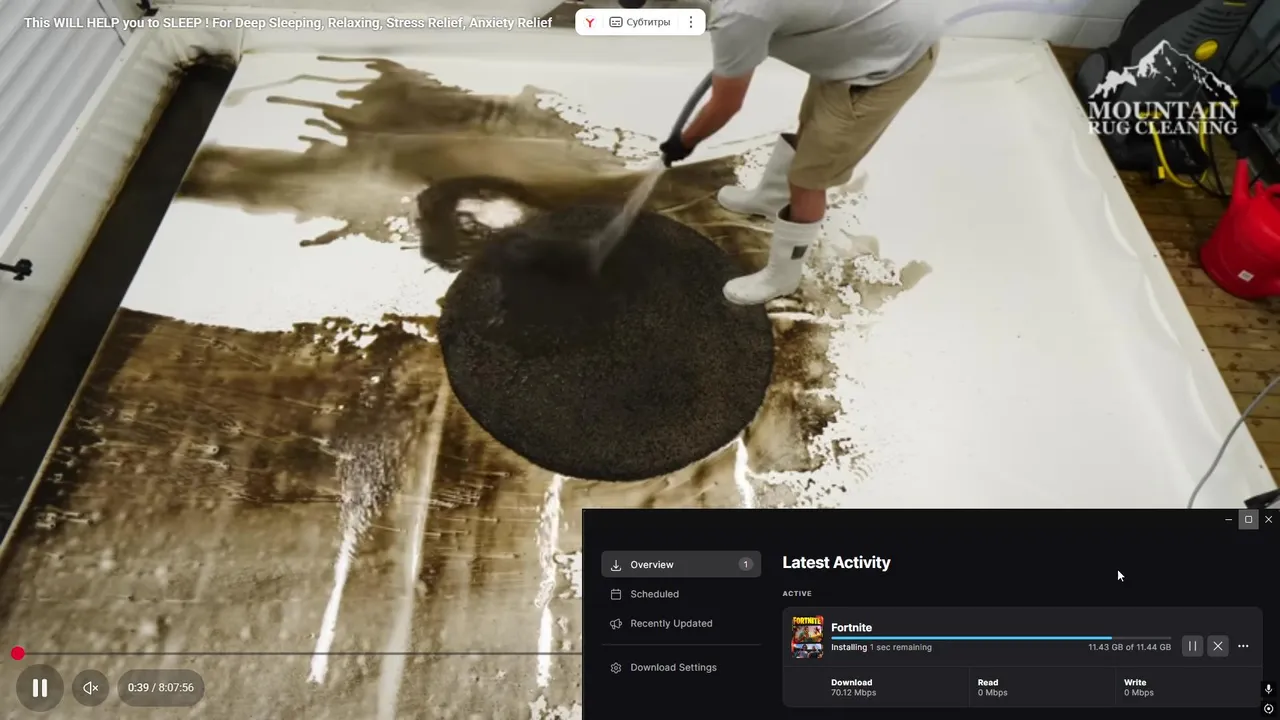Click the Read 0 Mbps stat

[992, 687]
